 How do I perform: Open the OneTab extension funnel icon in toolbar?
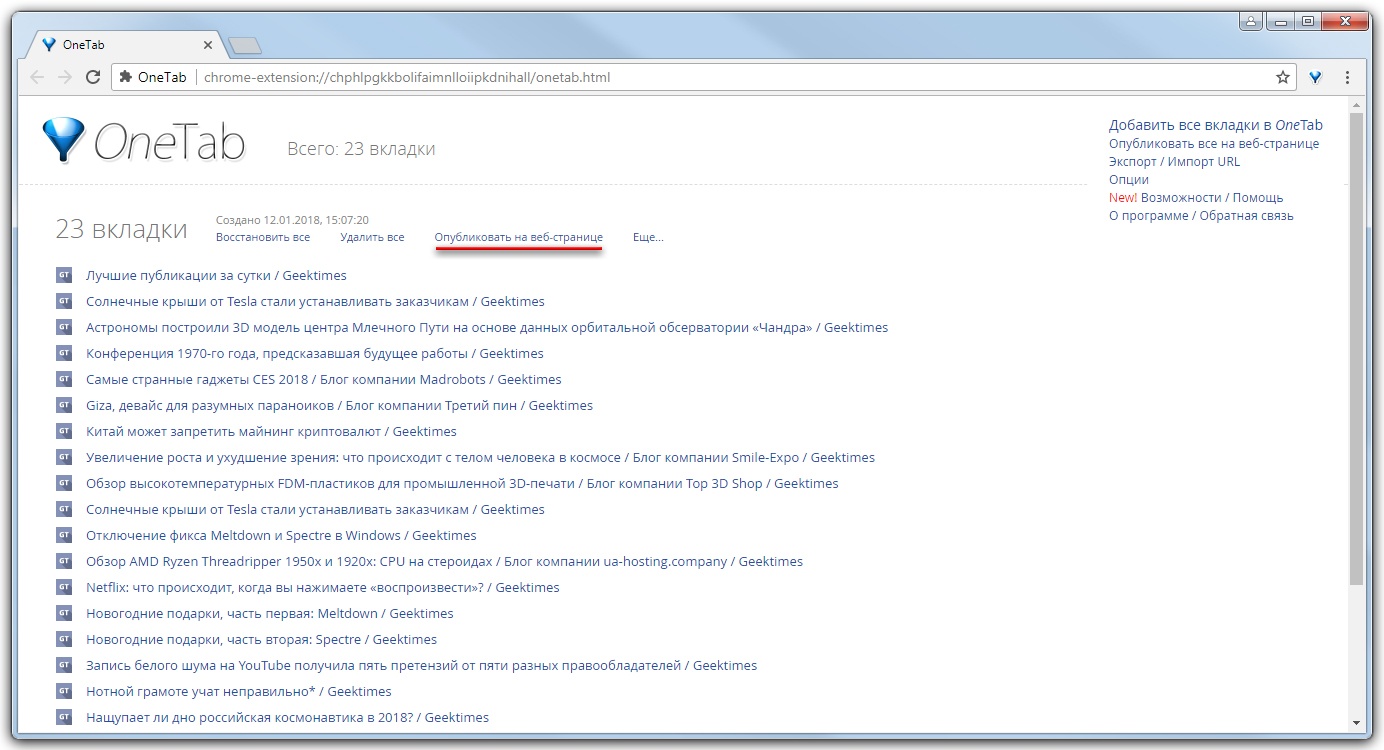click(x=1316, y=77)
